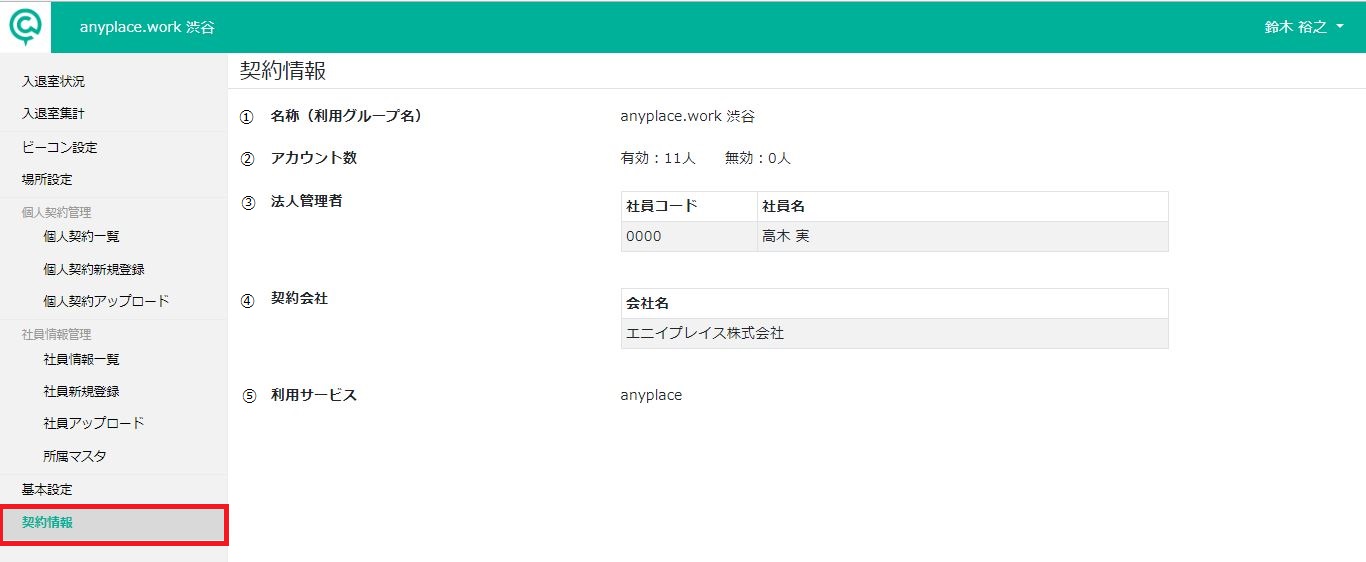Click the 法人管理者 label
Viewport: 1366px width, 562px height.
coord(307,202)
